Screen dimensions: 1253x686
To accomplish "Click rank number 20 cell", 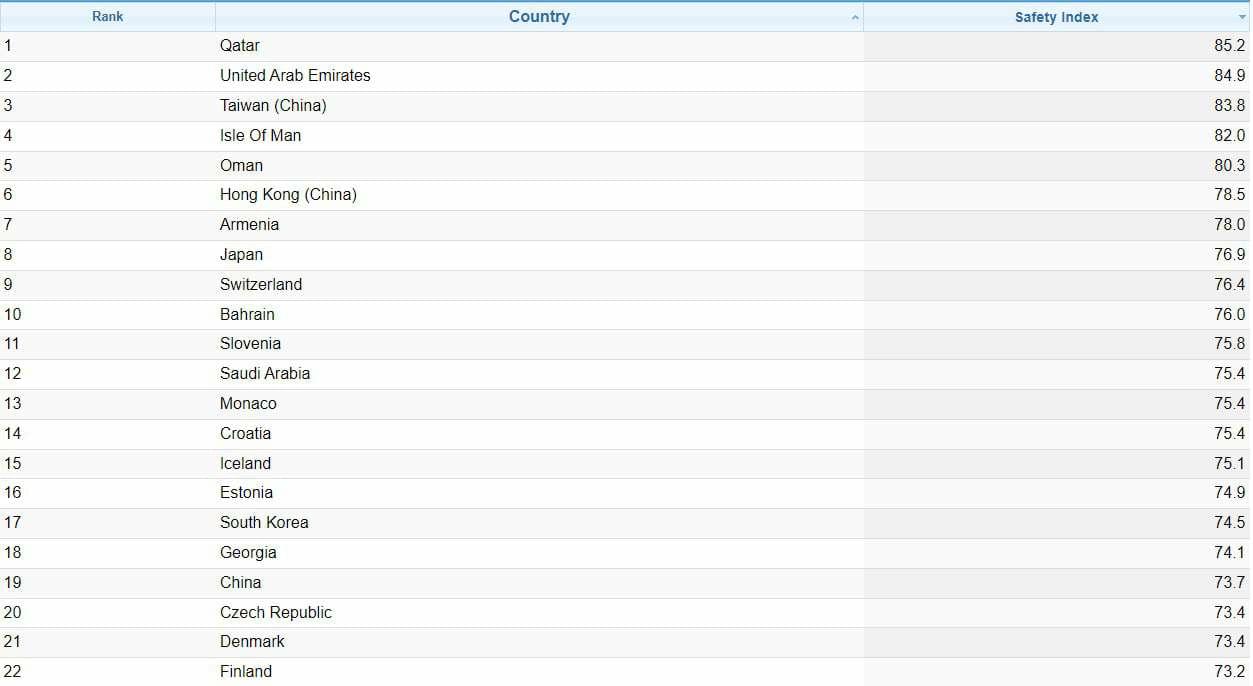I will point(107,613).
